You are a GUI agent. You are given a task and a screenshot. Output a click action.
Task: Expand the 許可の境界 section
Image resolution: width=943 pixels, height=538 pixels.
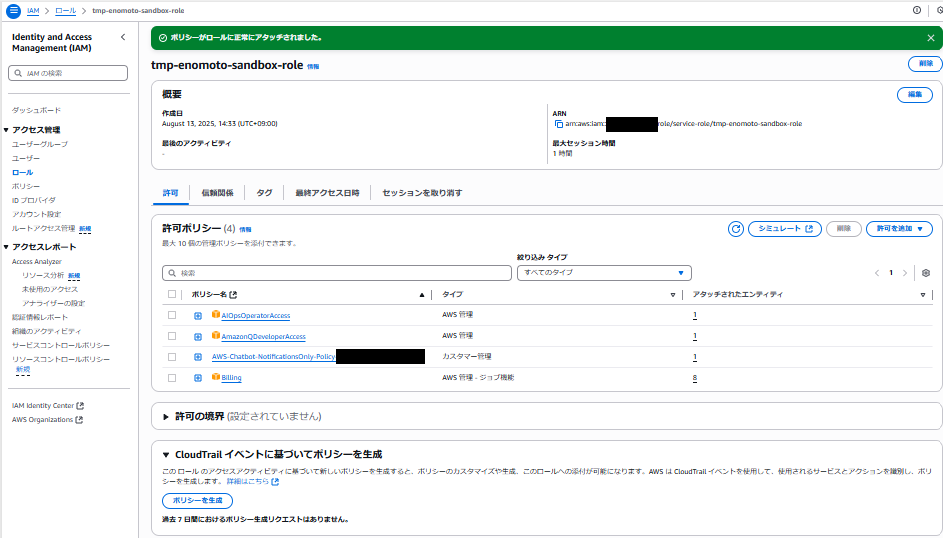[166, 417]
